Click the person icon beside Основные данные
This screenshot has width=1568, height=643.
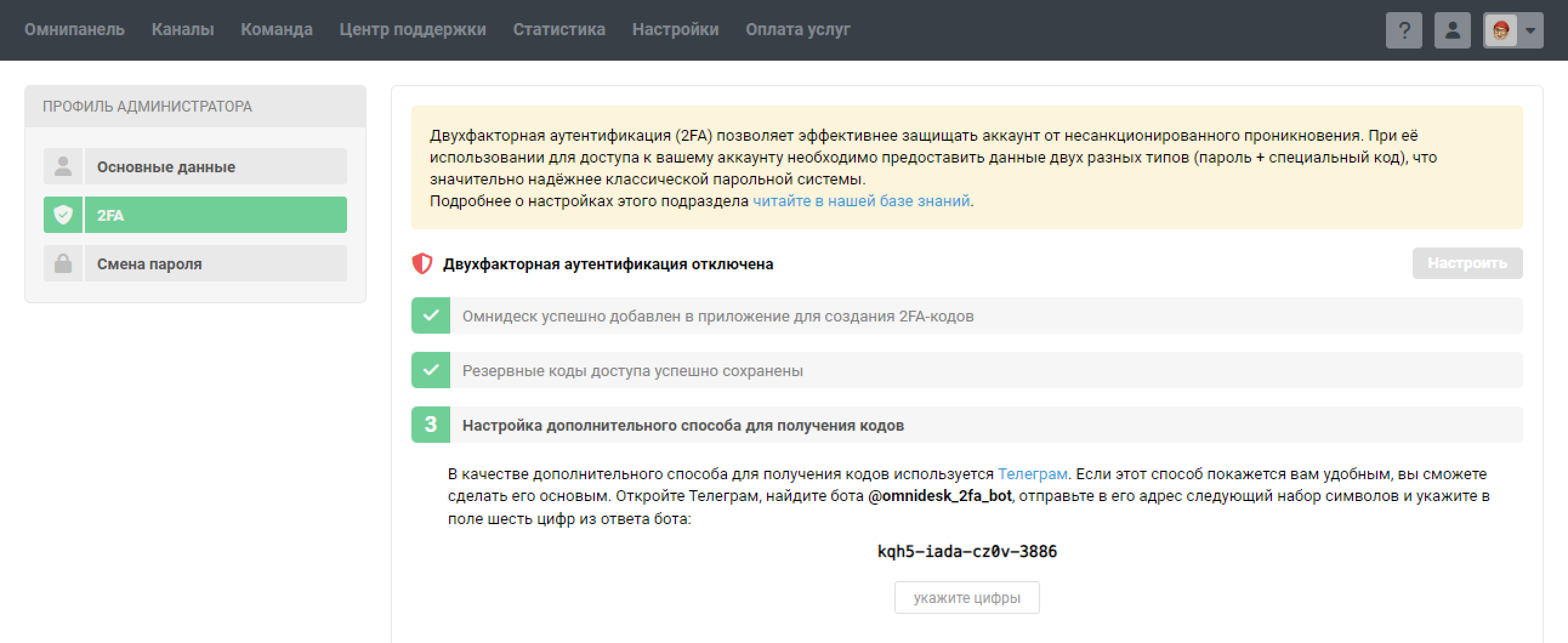pyautogui.click(x=63, y=166)
